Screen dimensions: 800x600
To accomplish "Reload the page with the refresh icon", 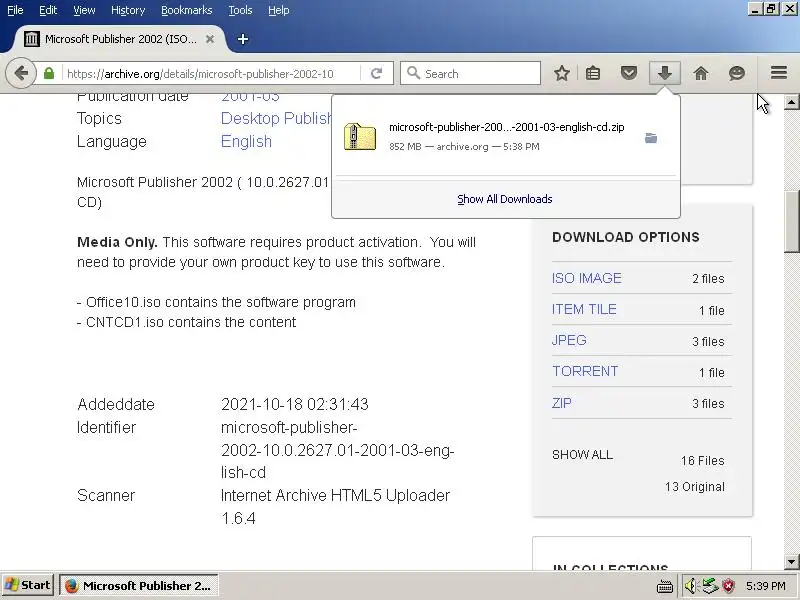I will [x=377, y=73].
